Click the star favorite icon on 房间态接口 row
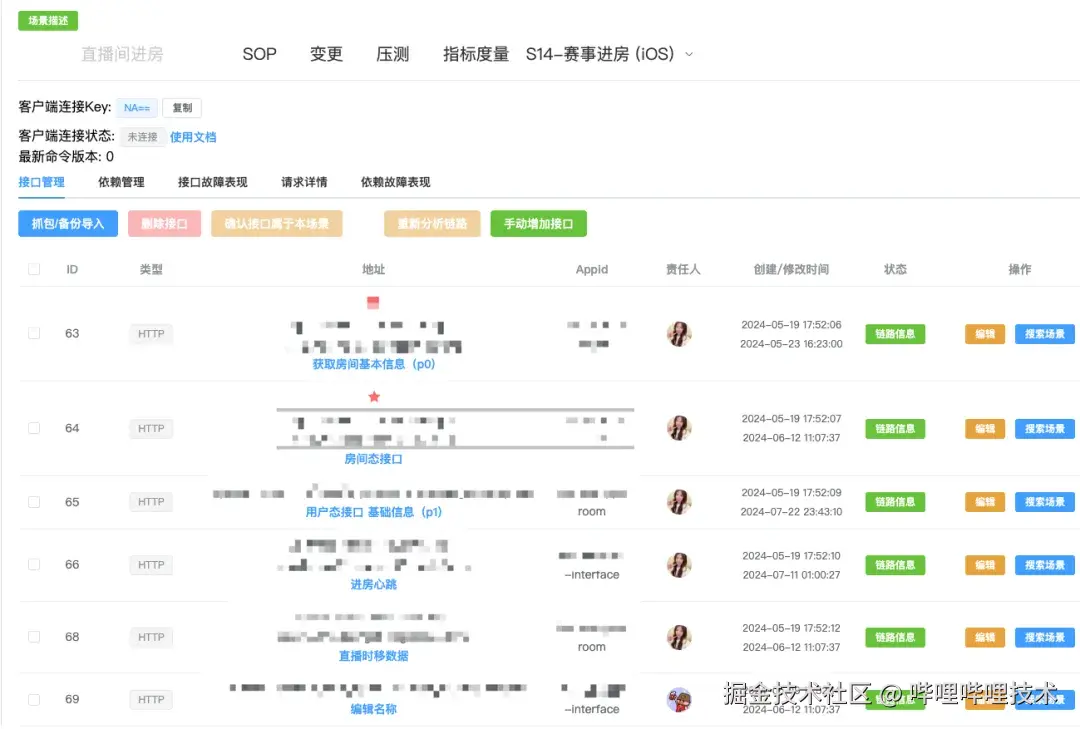 point(373,396)
